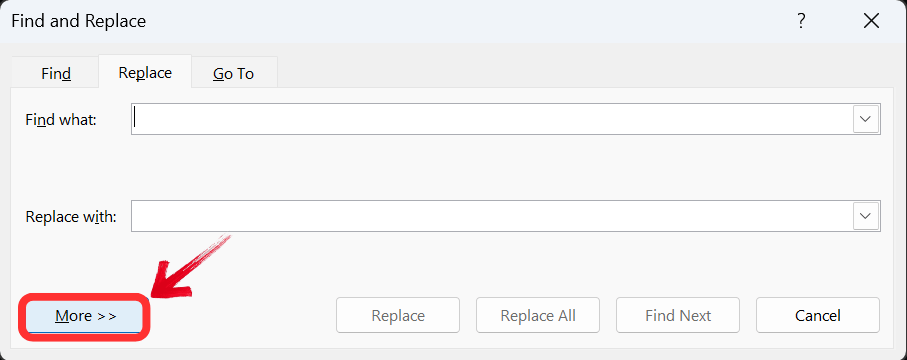
Task: Select the Replace tab
Action: [145, 72]
